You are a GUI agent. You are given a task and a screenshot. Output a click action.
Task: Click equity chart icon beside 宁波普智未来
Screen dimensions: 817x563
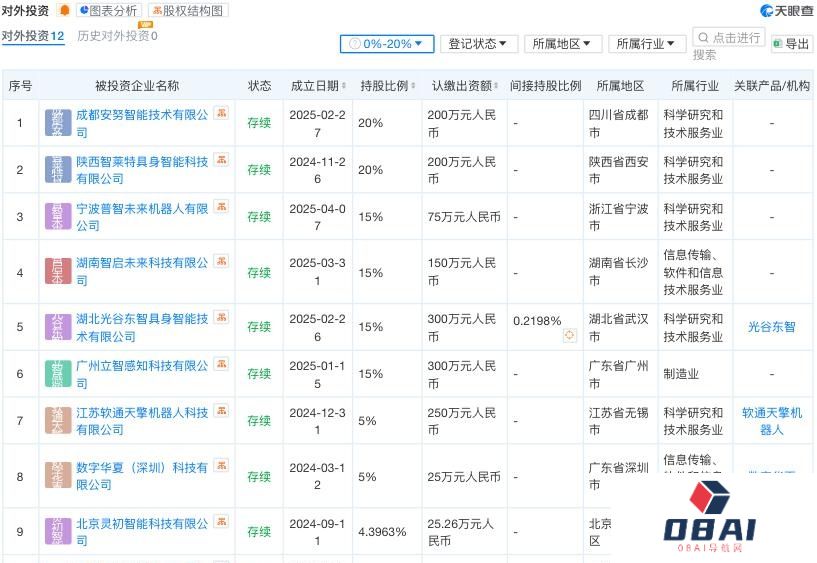[x=221, y=207]
